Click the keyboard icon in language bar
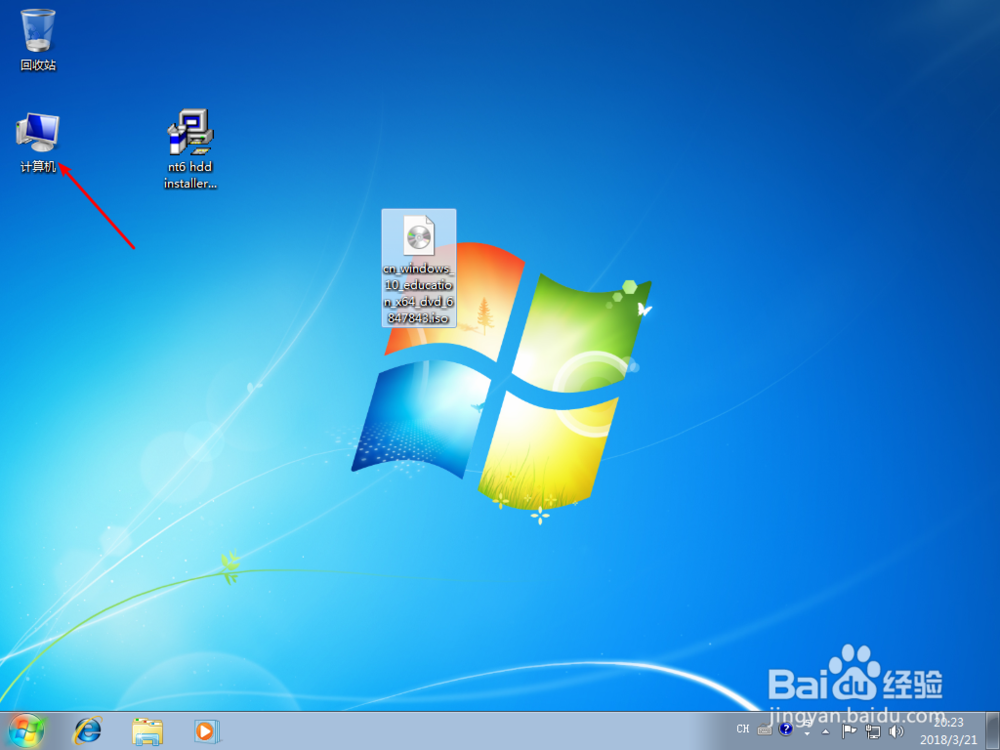 coord(764,730)
